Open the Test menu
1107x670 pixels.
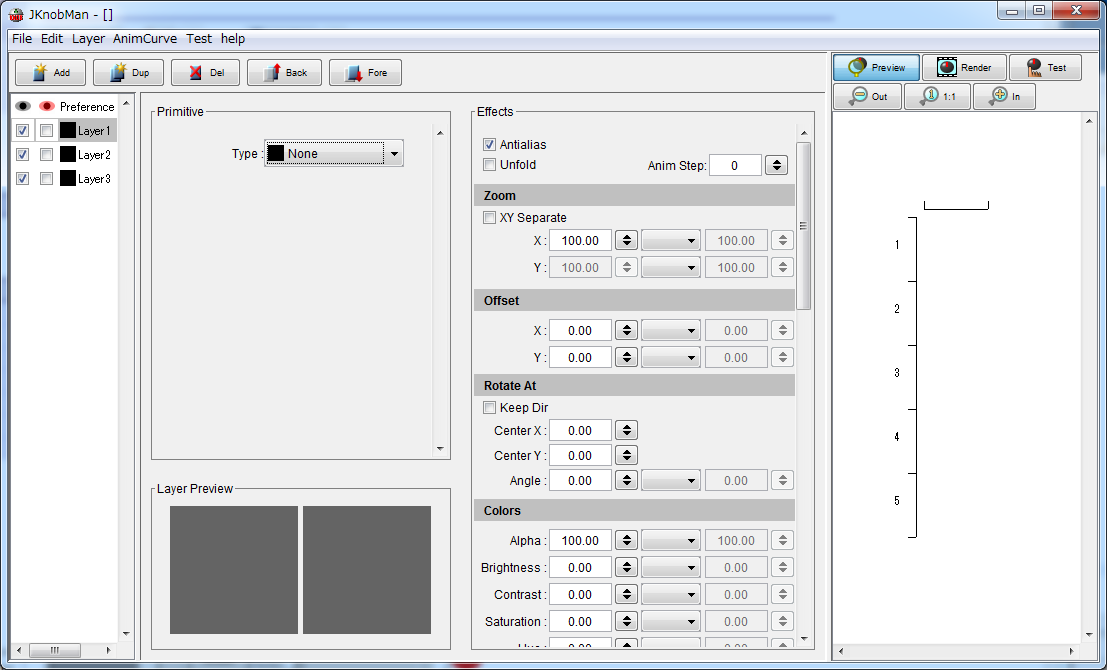[x=198, y=39]
